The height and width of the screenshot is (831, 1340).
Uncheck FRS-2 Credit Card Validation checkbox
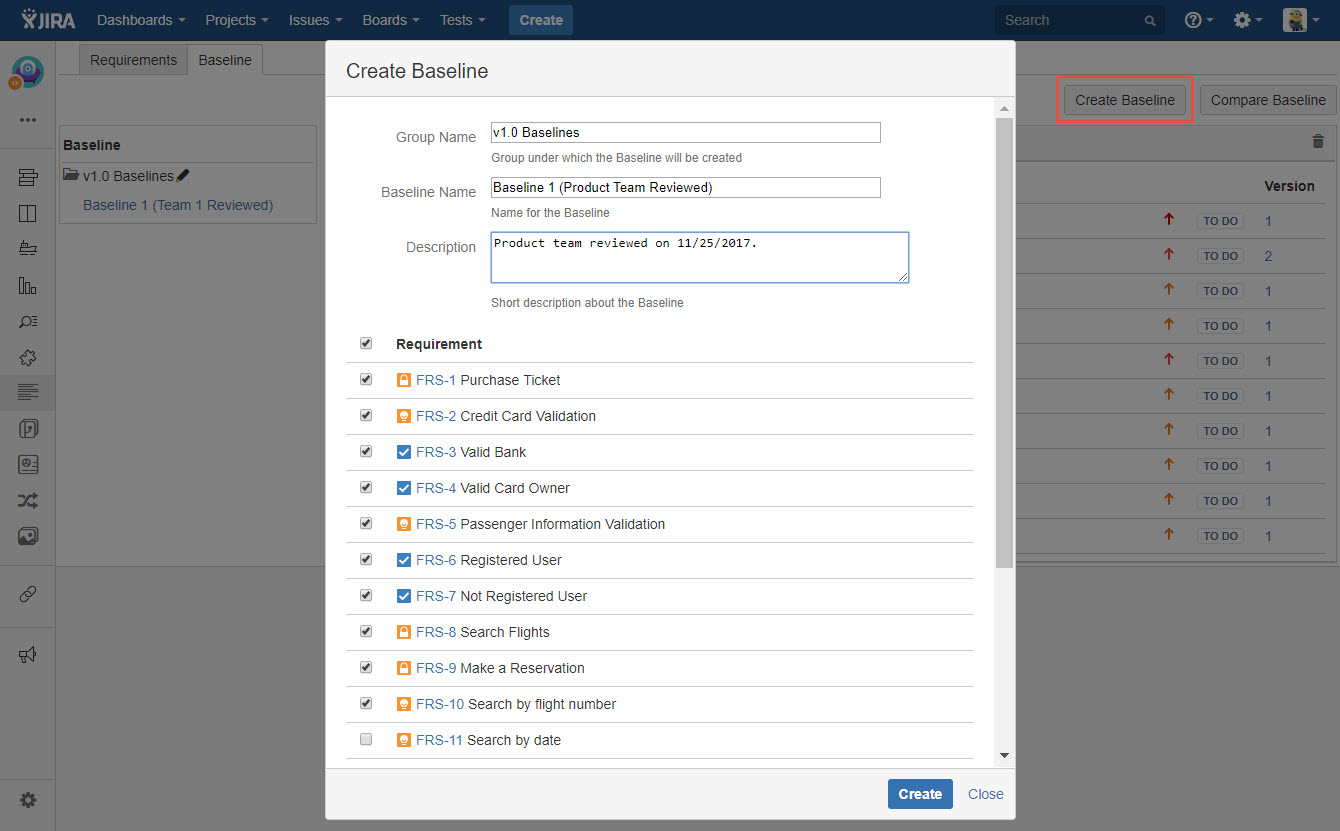point(366,415)
